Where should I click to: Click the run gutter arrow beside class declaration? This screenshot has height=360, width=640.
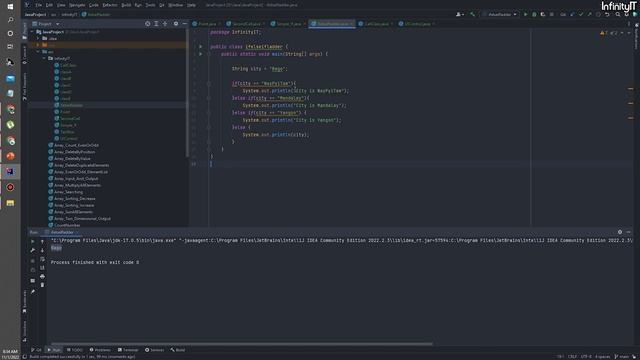click(200, 47)
